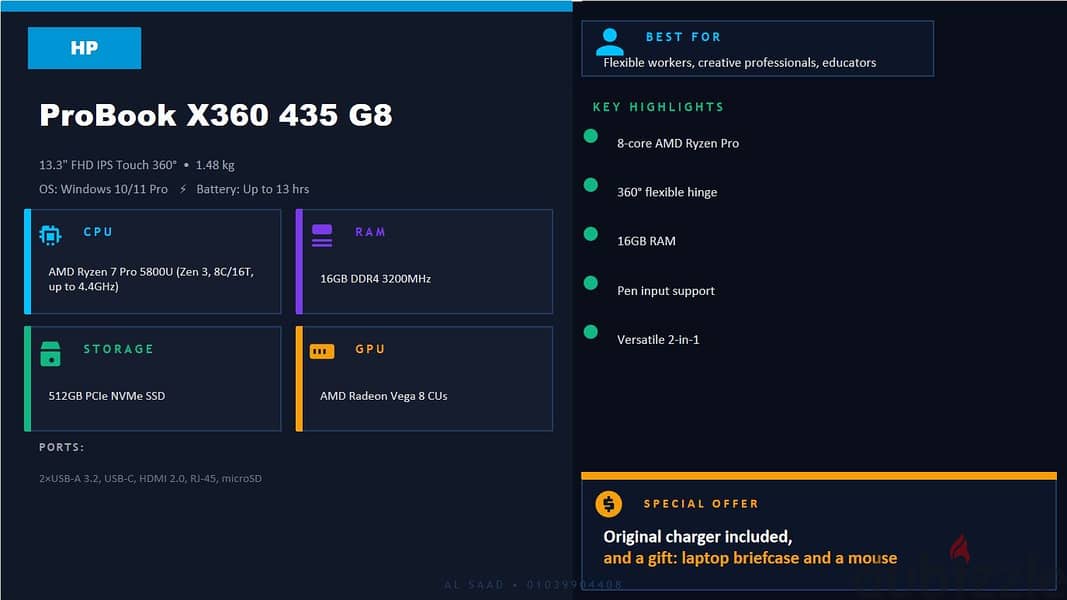Click green bullet beside 8-core AMD Ryzen Pro
The image size is (1067, 600).
coord(591,136)
